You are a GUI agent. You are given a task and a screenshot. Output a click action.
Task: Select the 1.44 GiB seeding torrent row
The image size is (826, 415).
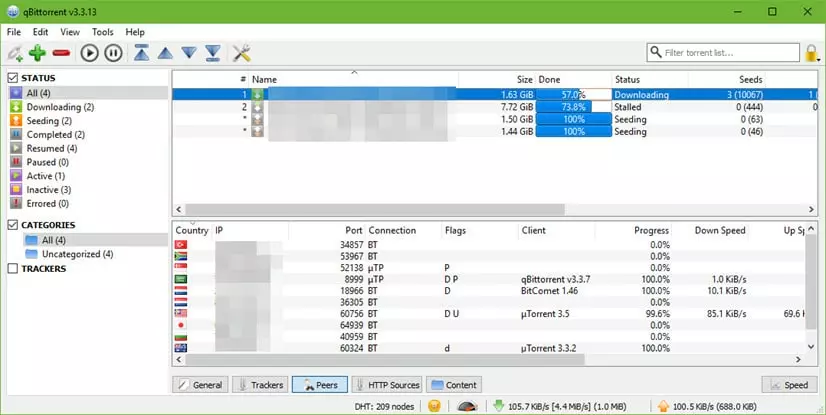point(495,131)
